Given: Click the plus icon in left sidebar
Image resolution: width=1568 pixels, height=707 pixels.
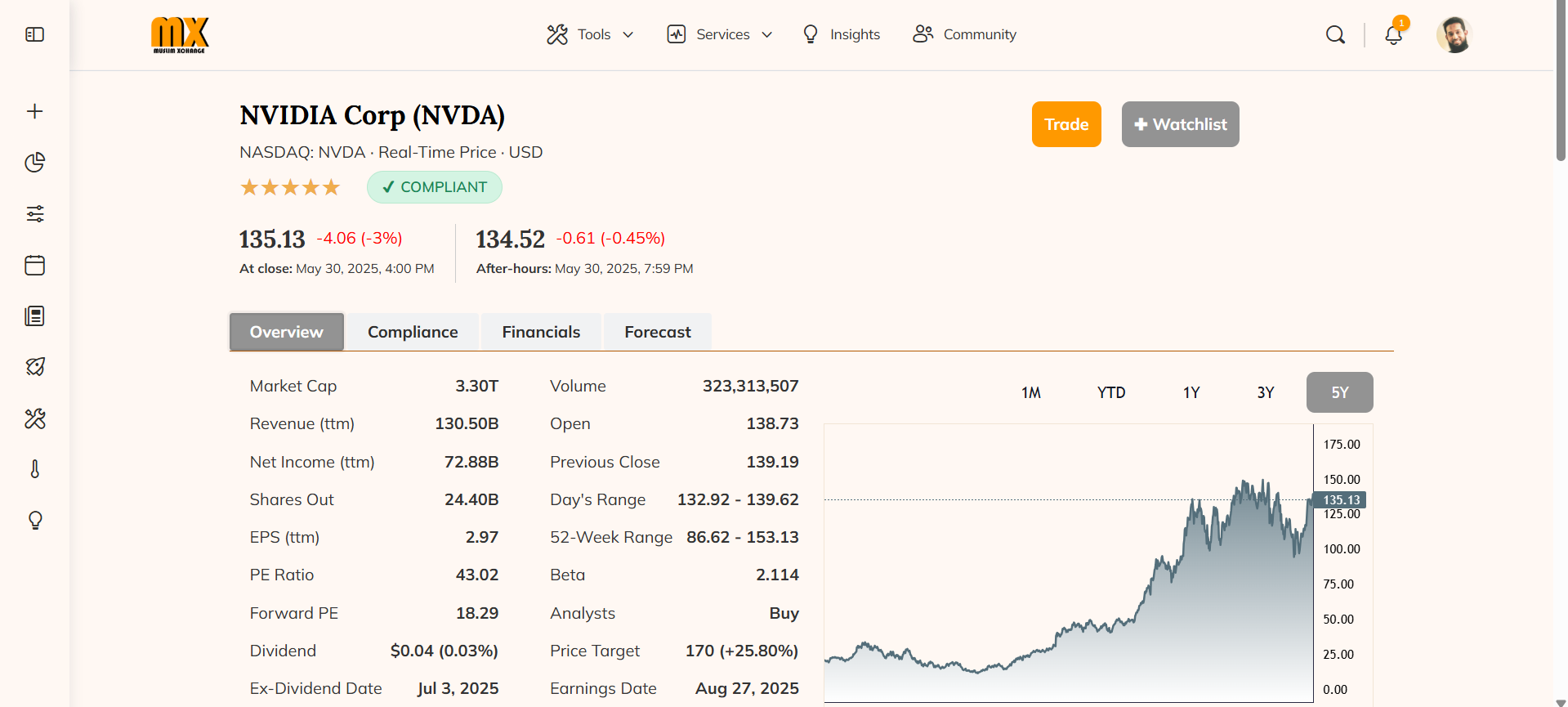Looking at the screenshot, I should [34, 111].
